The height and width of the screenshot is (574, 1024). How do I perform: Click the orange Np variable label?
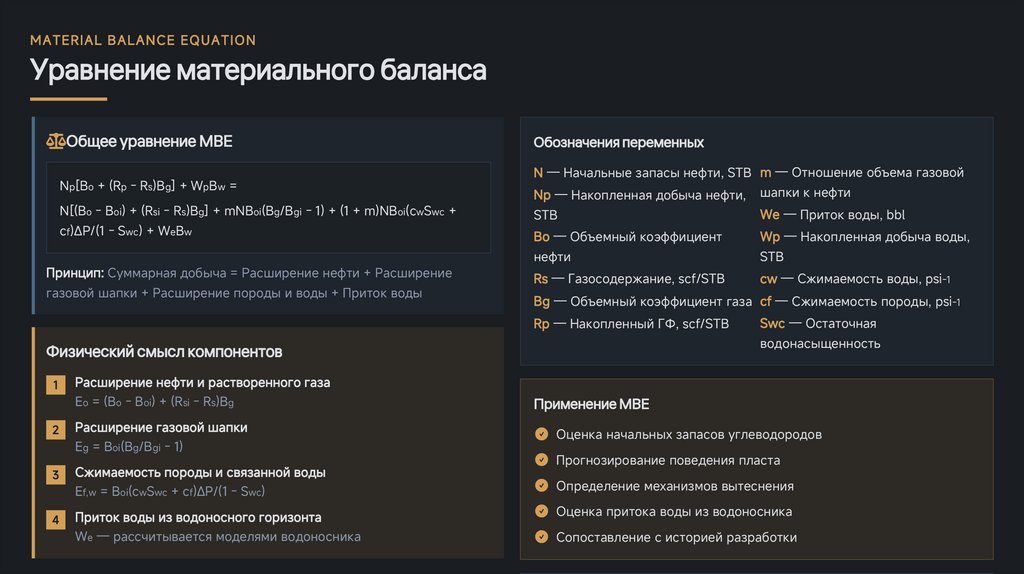click(542, 194)
